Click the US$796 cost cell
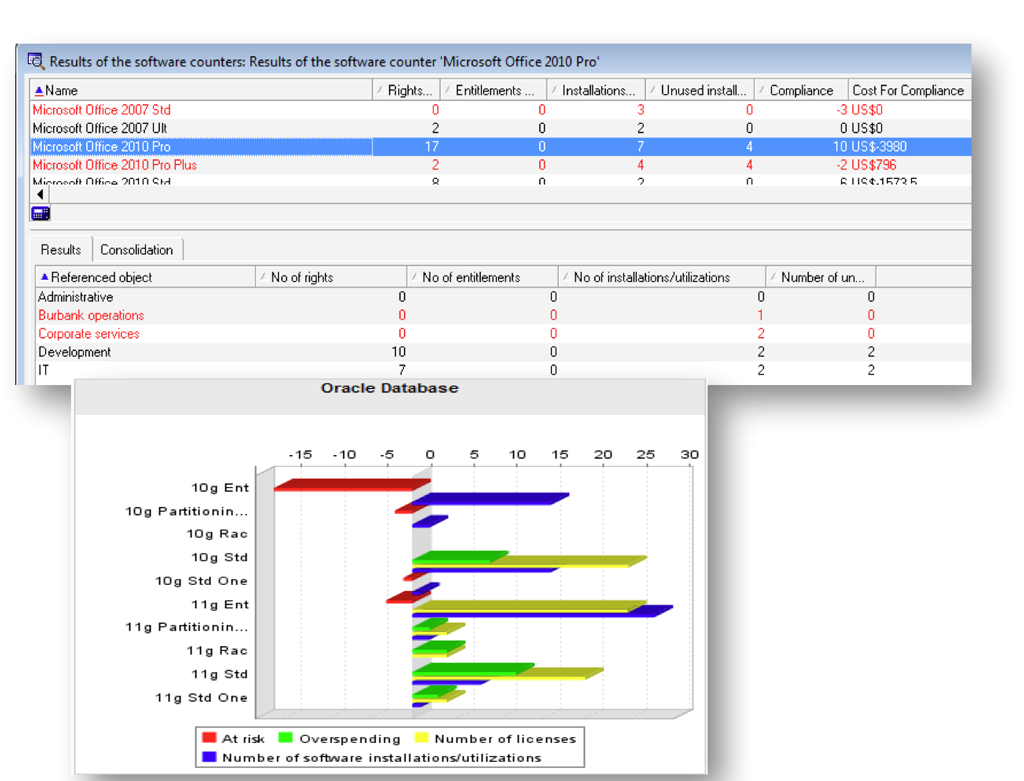Image resolution: width=1024 pixels, height=781 pixels. tap(874, 165)
